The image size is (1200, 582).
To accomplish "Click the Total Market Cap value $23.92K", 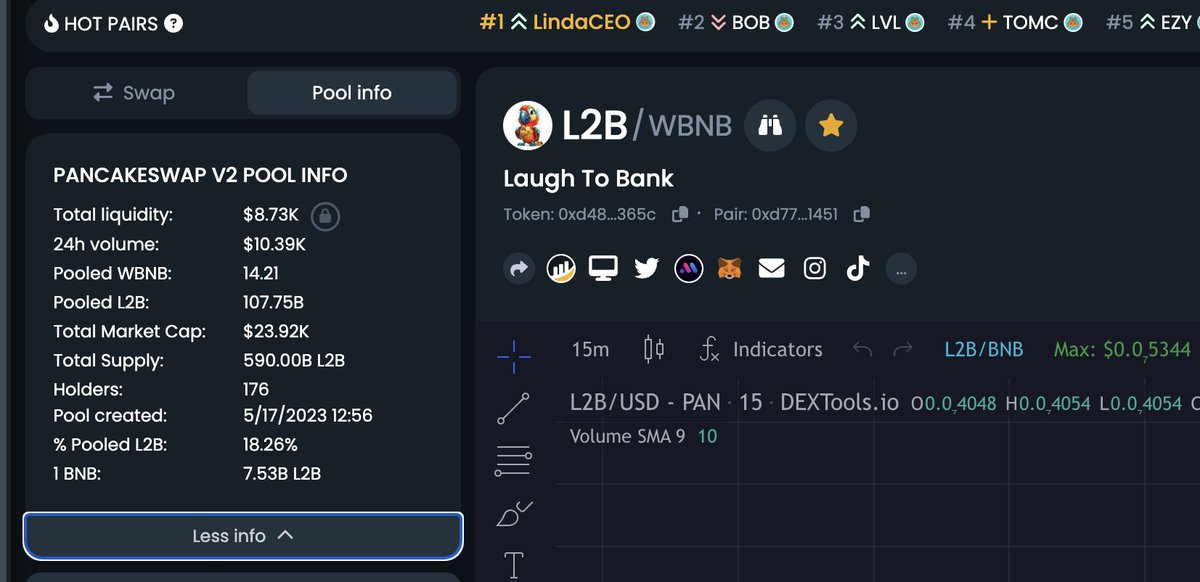I will coord(276,331).
